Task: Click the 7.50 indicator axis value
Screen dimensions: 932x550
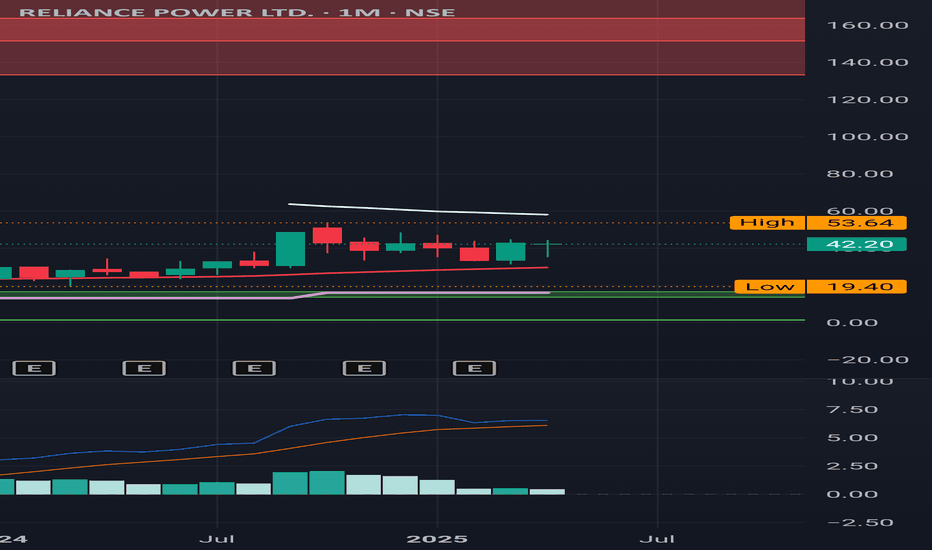Action: point(852,409)
